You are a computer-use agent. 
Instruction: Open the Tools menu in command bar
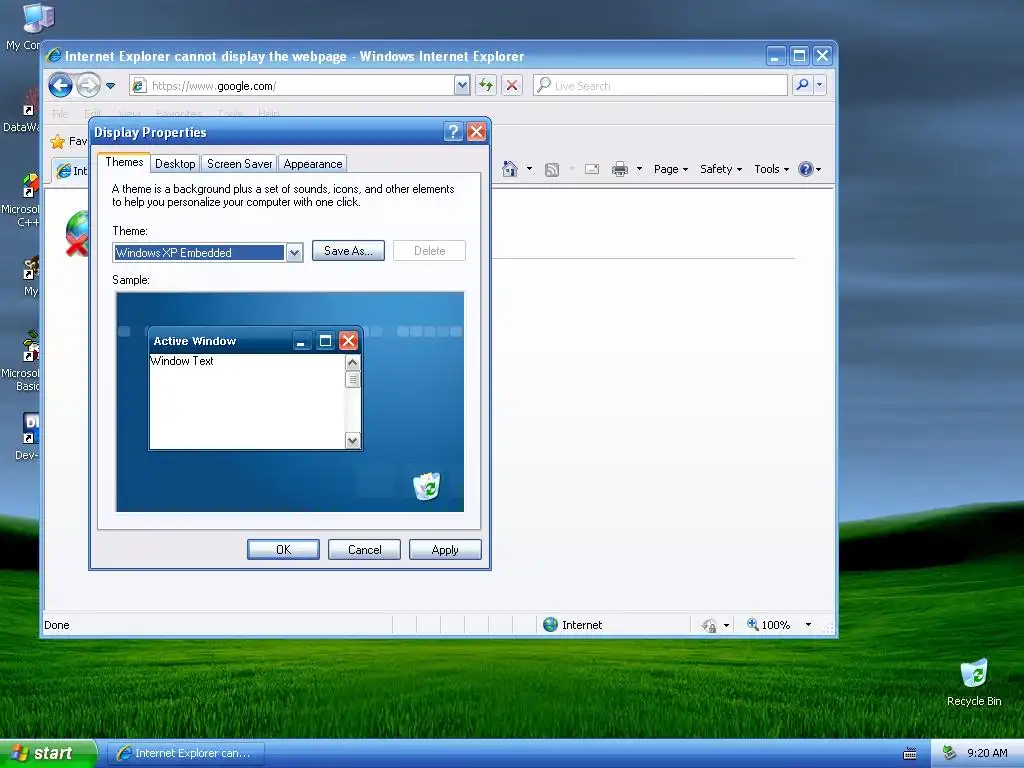pos(771,169)
